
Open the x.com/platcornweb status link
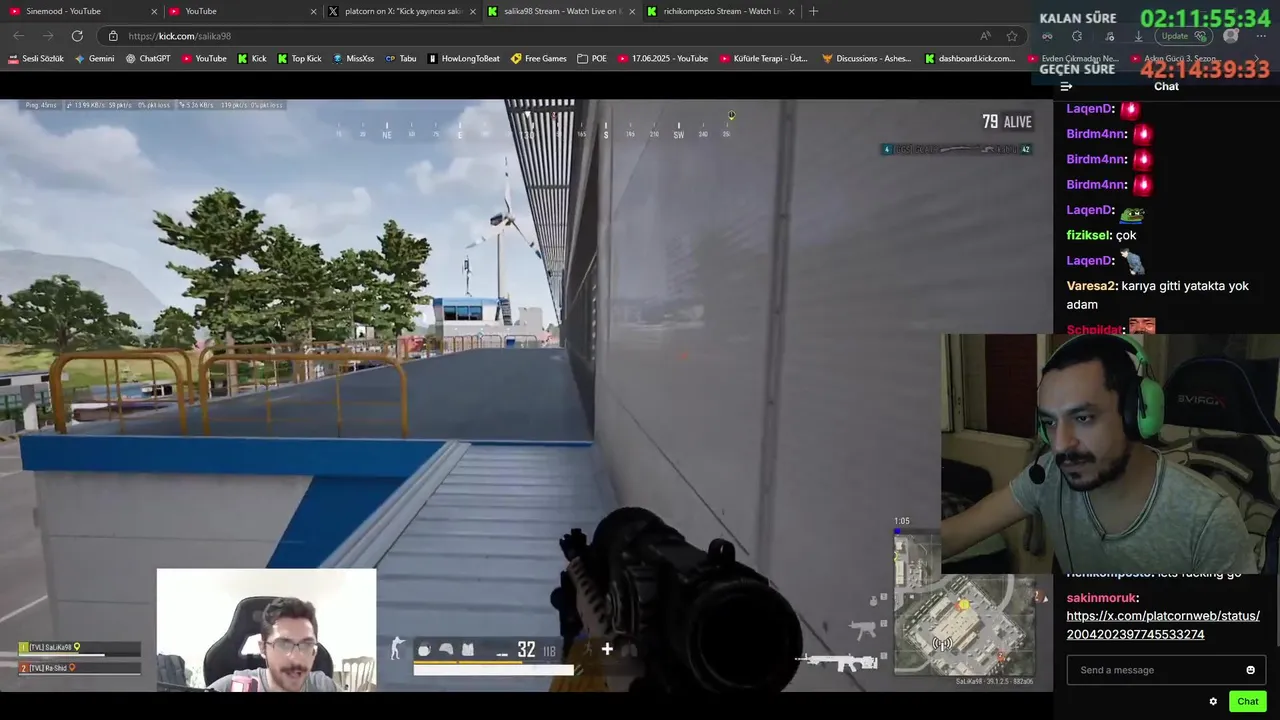[1163, 625]
